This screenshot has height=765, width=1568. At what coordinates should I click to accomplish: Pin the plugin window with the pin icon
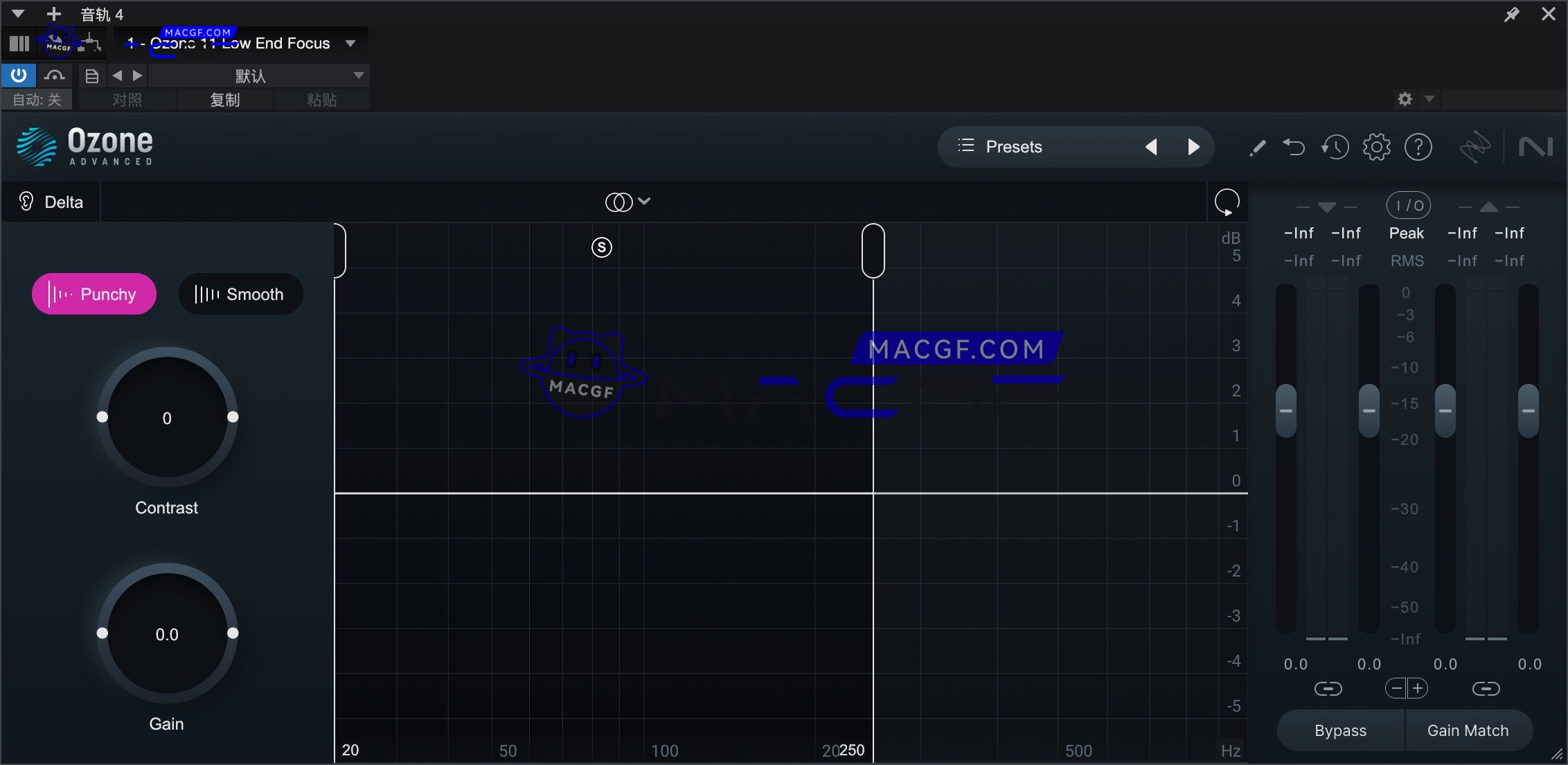[1513, 14]
